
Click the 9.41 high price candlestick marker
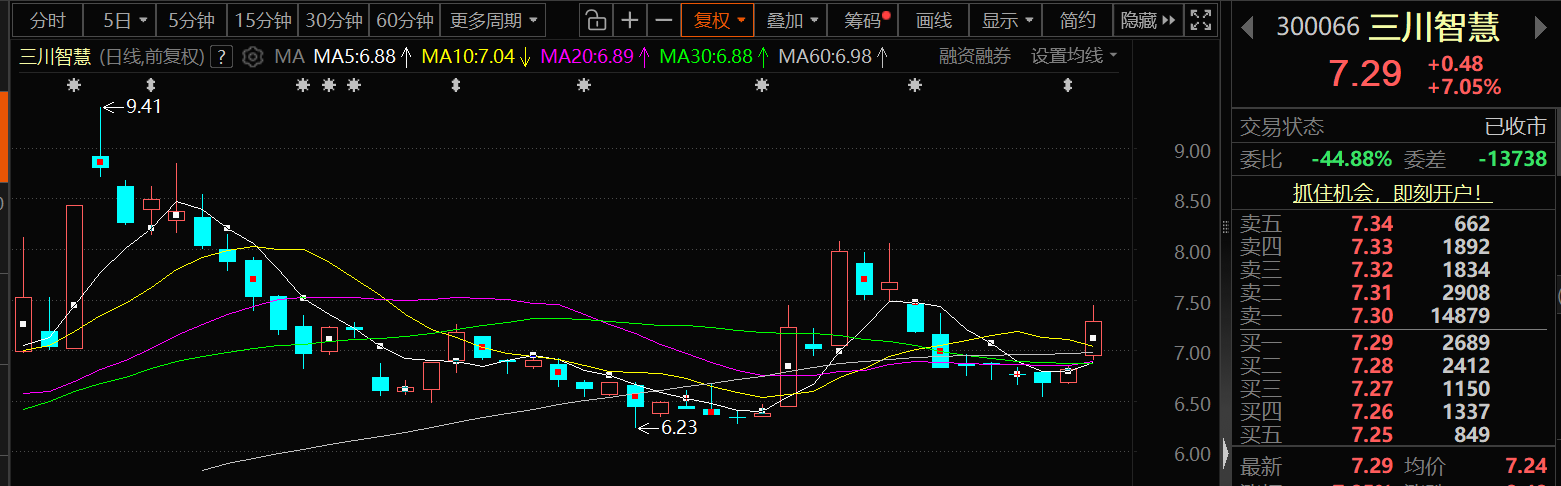(101, 161)
